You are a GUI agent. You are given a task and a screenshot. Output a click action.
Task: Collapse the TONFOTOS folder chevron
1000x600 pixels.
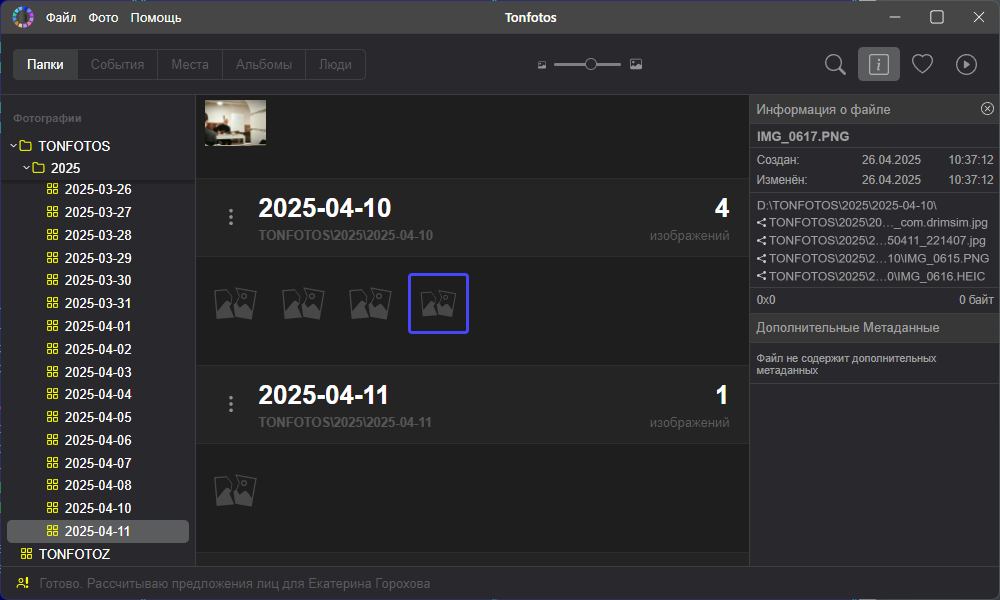click(x=13, y=146)
